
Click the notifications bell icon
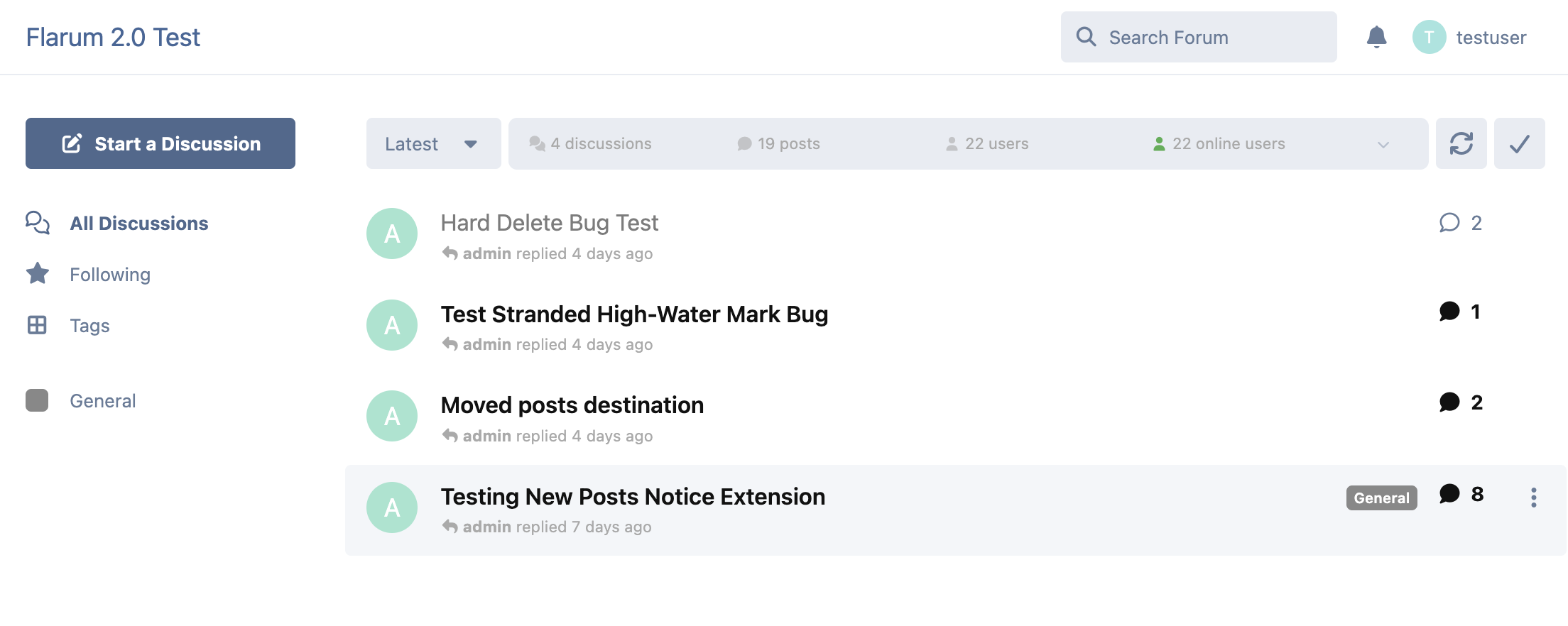(1376, 37)
